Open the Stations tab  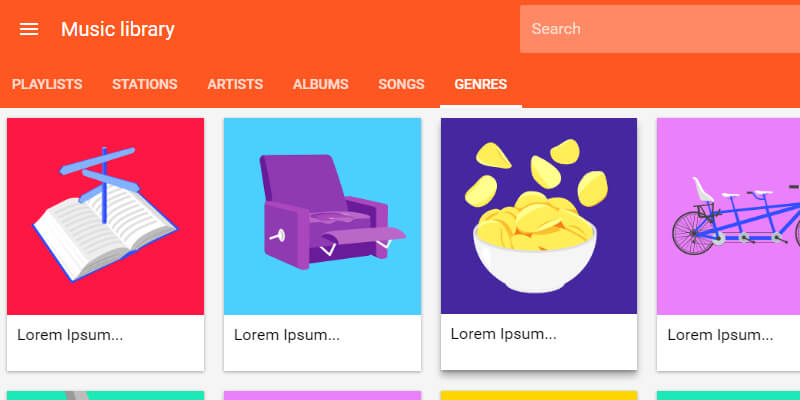[145, 85]
